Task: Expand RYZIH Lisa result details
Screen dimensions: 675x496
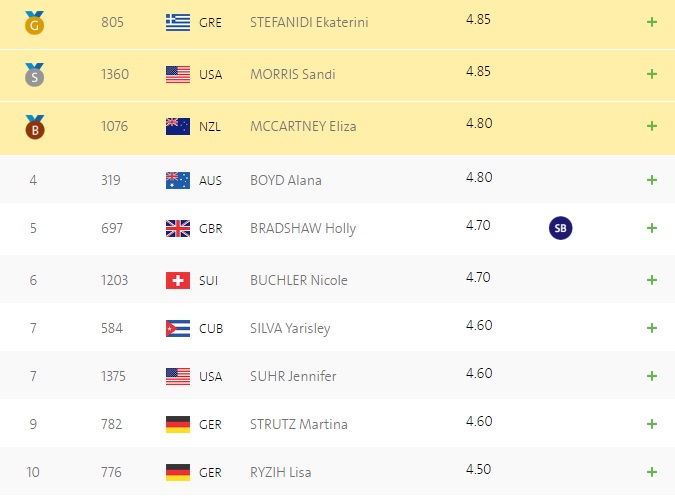Action: tap(652, 472)
